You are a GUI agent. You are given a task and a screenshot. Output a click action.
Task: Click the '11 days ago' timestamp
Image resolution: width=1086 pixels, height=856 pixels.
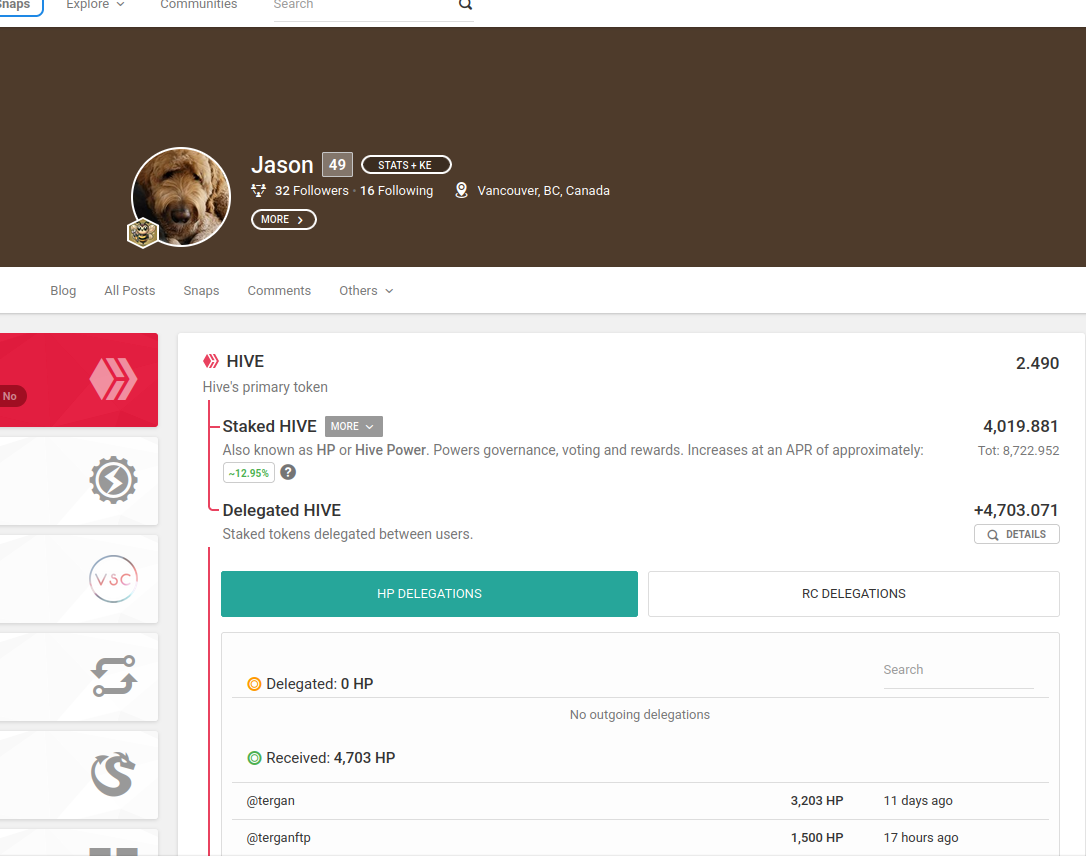click(x=918, y=801)
